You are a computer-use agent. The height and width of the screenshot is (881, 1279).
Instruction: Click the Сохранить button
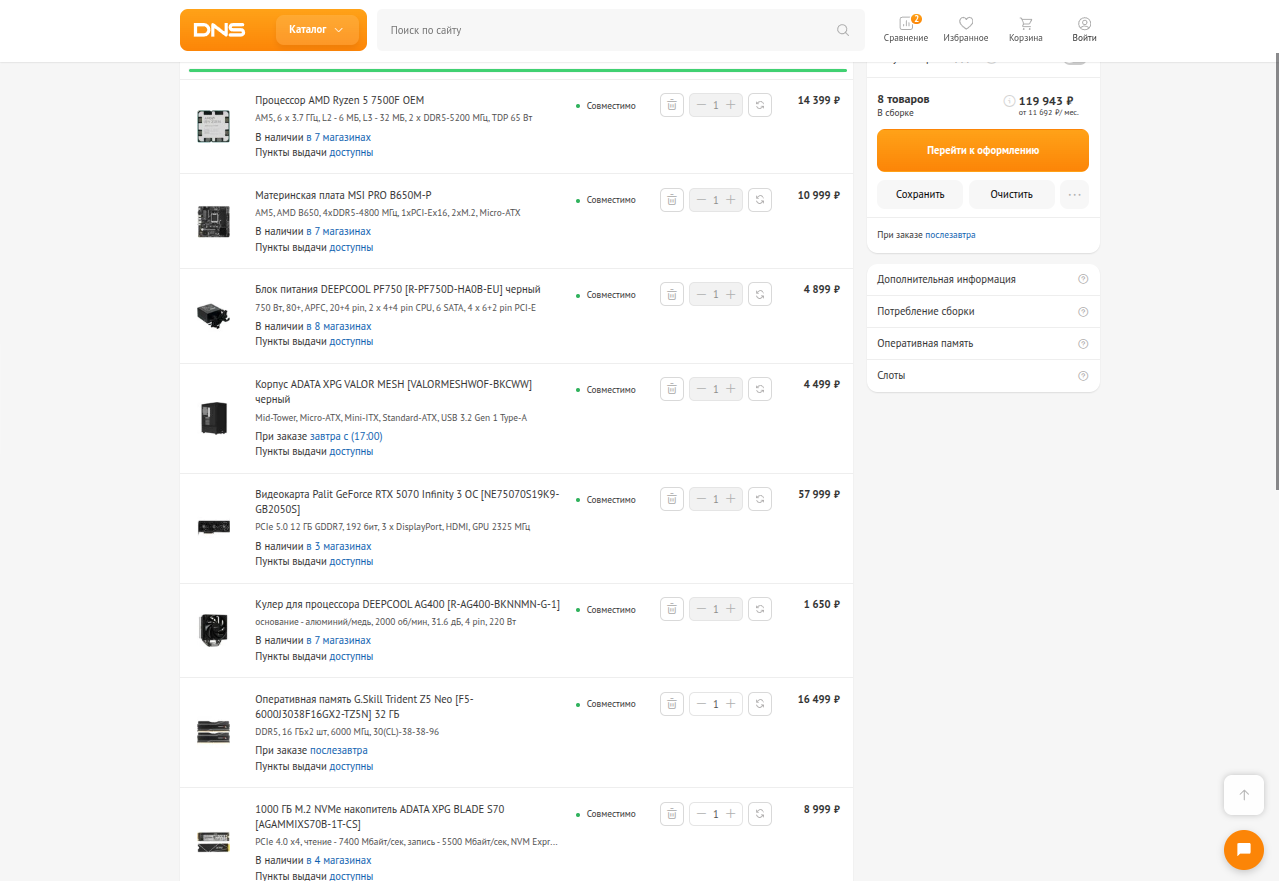coord(920,194)
